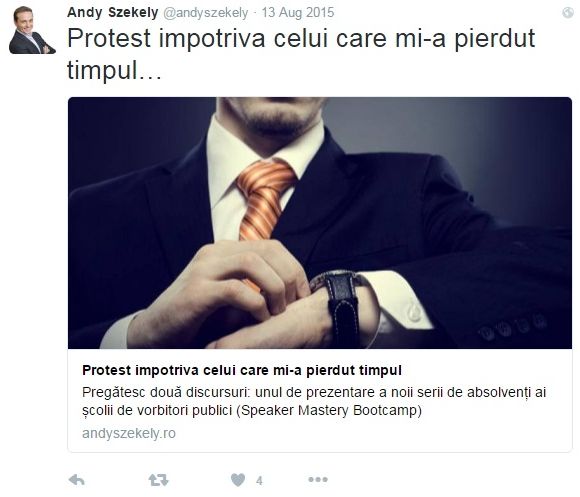
Task: Click the @andyszekely handle
Action: [206, 13]
